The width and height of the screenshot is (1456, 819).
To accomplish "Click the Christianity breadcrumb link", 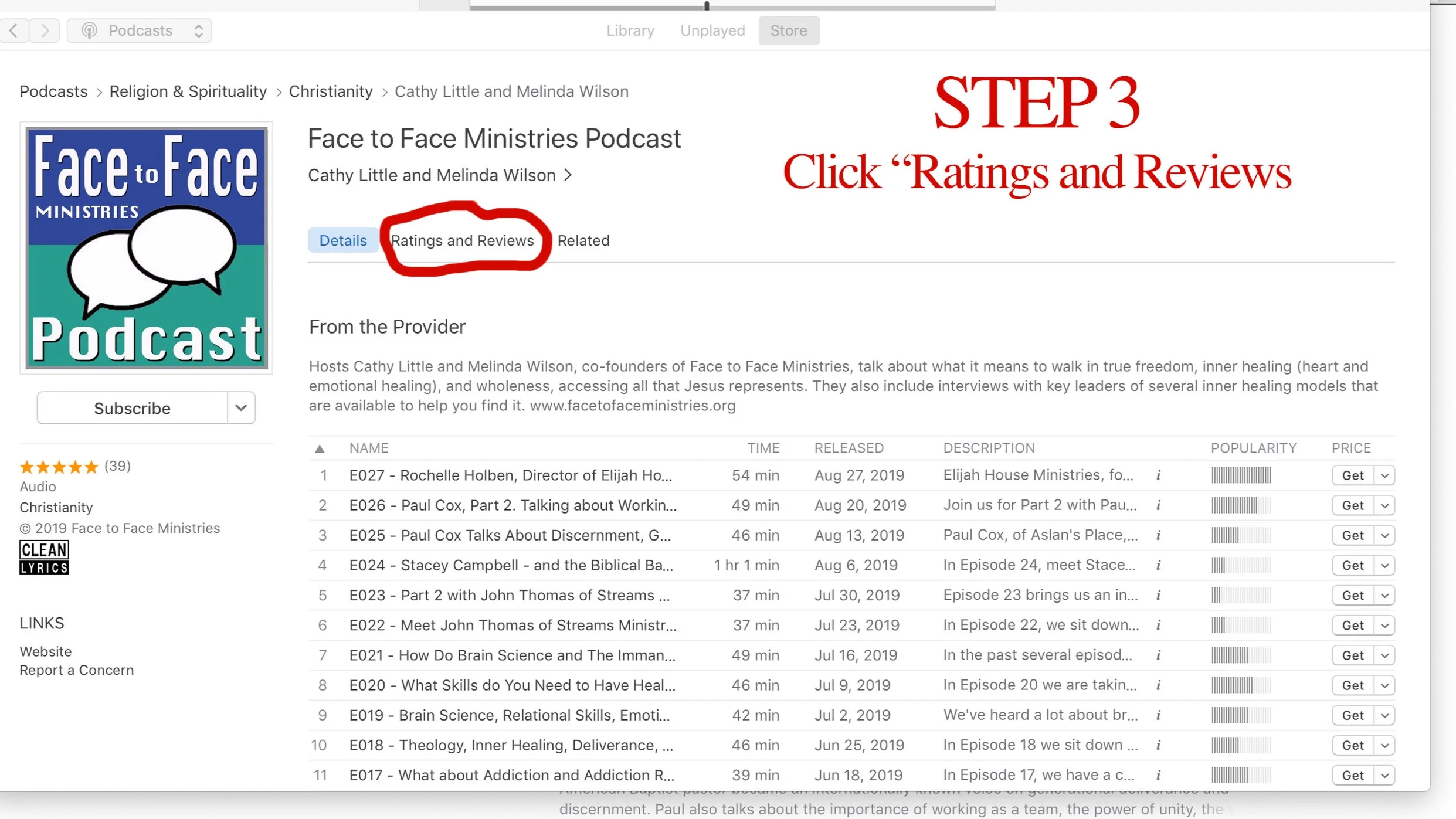I will click(x=331, y=91).
